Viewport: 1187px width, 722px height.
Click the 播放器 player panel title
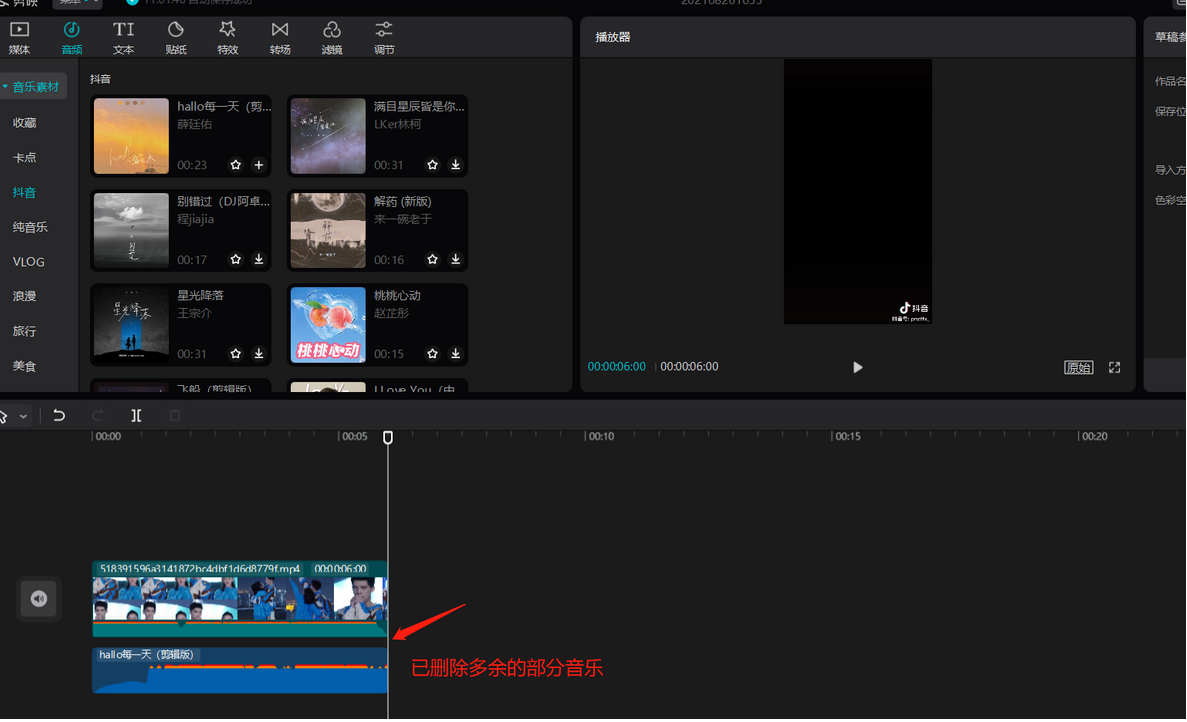pyautogui.click(x=612, y=36)
